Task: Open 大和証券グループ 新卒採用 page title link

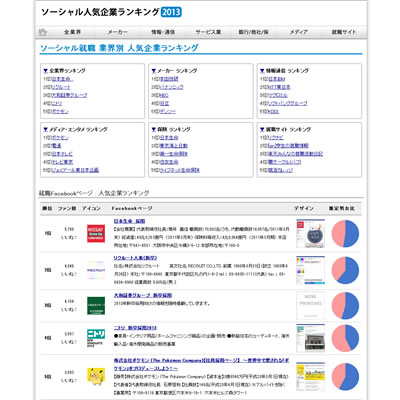Action: click(x=143, y=295)
